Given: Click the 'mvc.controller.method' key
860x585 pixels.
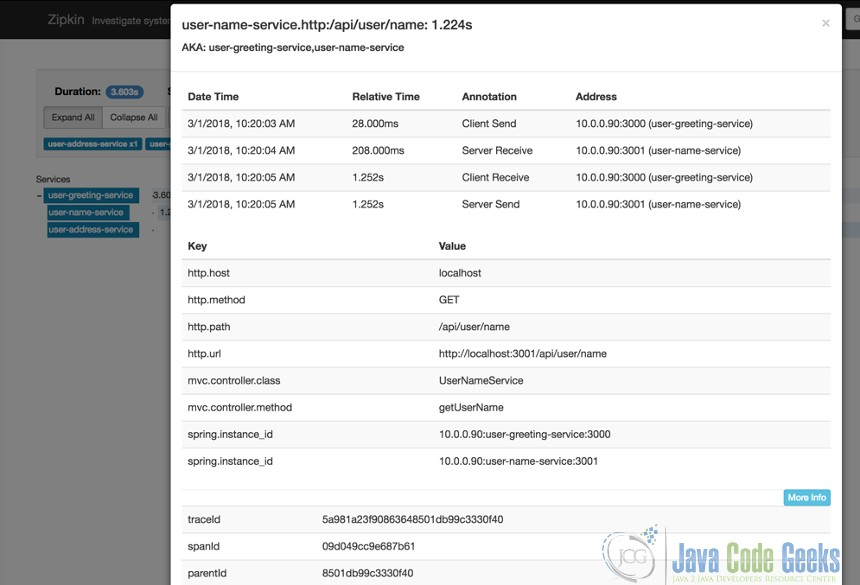Looking at the screenshot, I should (240, 407).
